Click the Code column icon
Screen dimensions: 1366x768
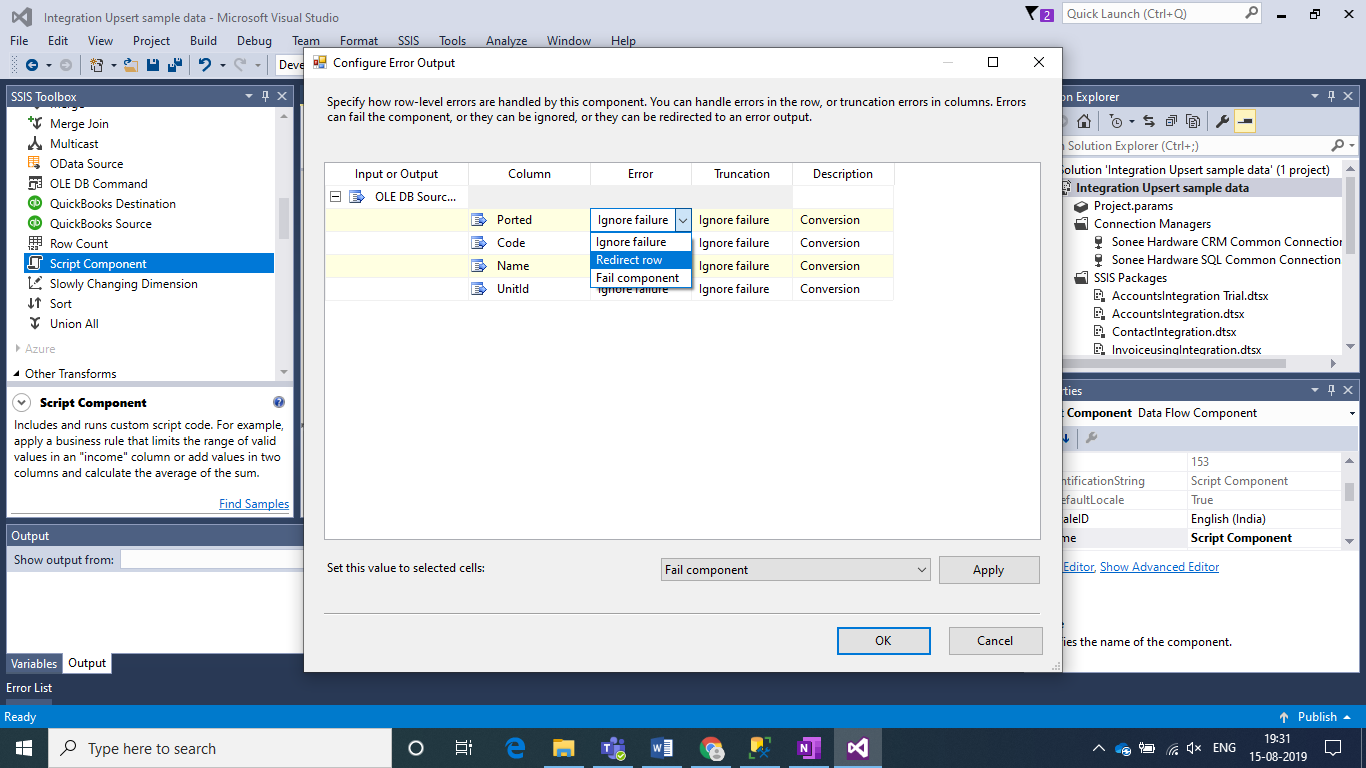point(479,243)
